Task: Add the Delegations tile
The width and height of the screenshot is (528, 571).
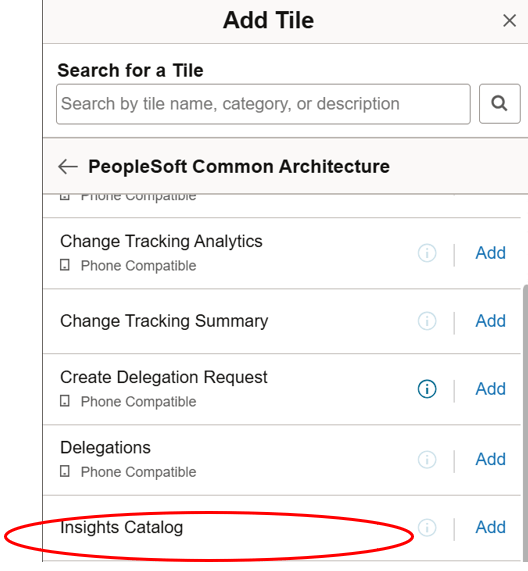Action: (x=490, y=460)
